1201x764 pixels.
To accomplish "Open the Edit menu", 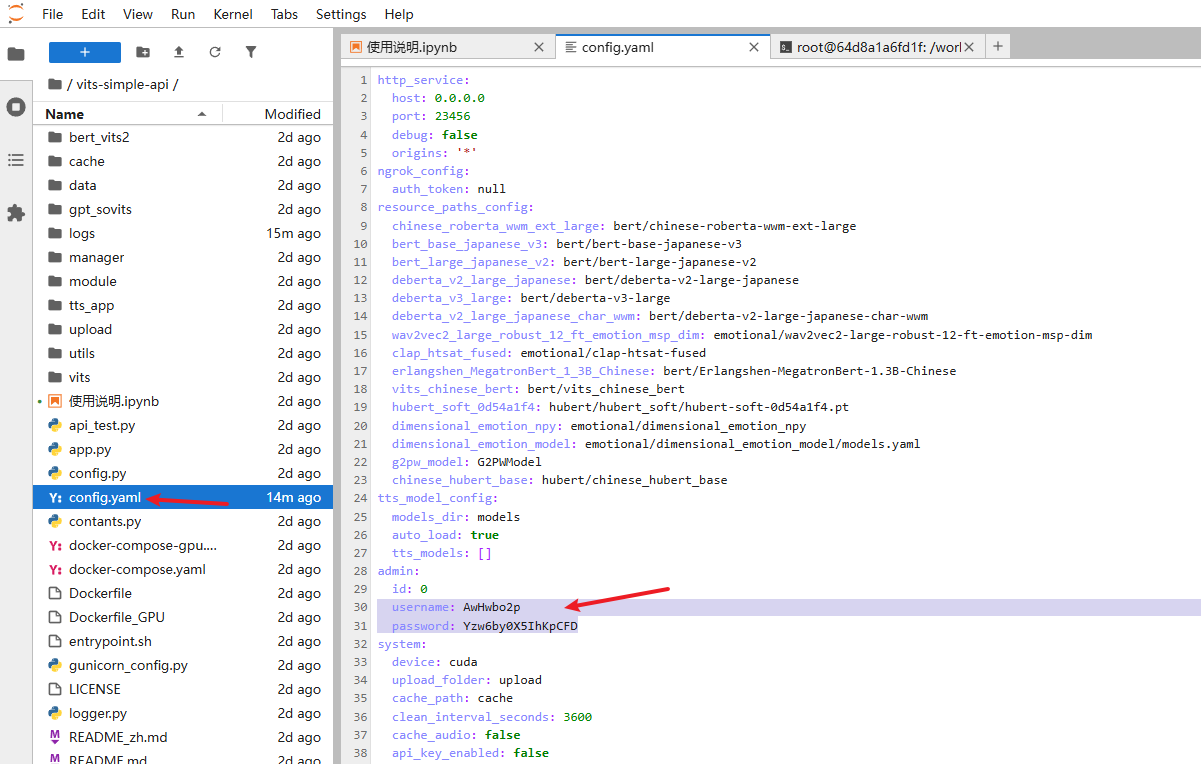I will pos(93,14).
